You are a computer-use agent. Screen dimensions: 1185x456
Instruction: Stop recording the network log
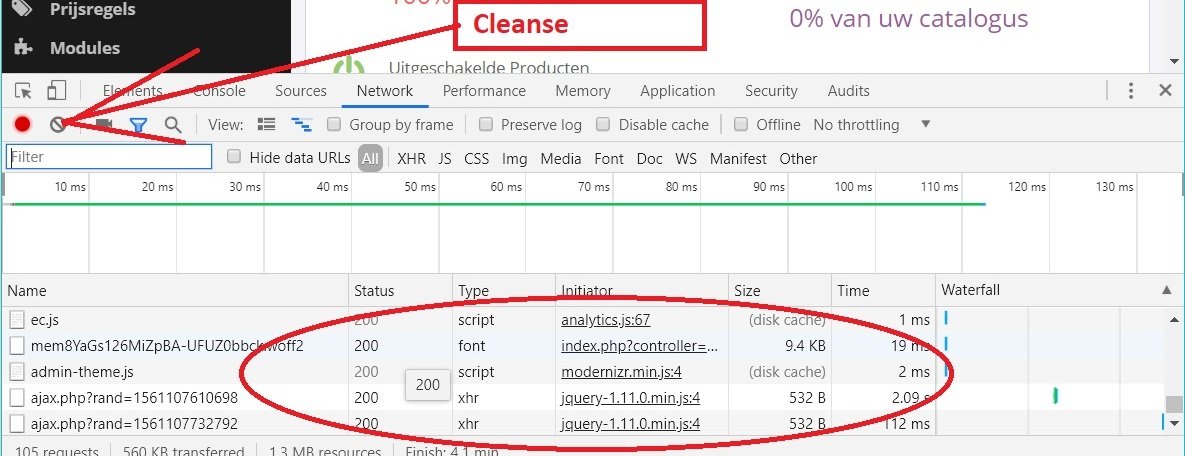[x=22, y=125]
